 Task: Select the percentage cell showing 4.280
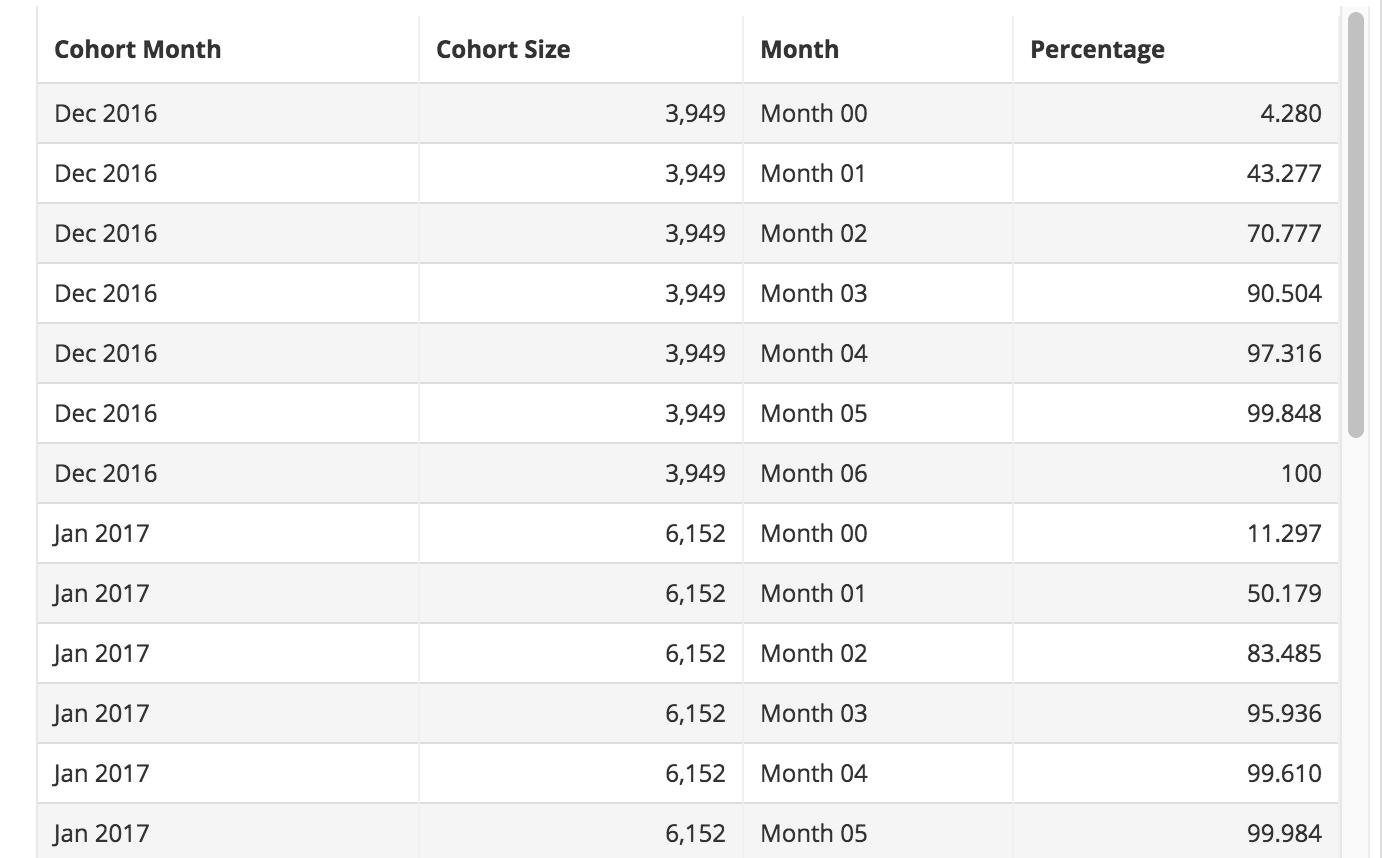pos(1290,114)
